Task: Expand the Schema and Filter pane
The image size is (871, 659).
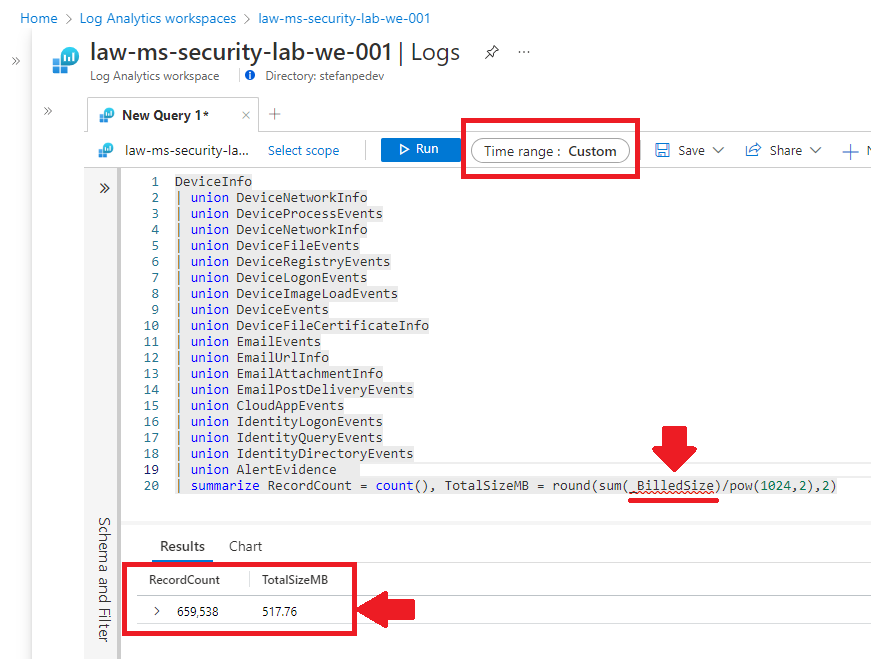Action: click(104, 188)
